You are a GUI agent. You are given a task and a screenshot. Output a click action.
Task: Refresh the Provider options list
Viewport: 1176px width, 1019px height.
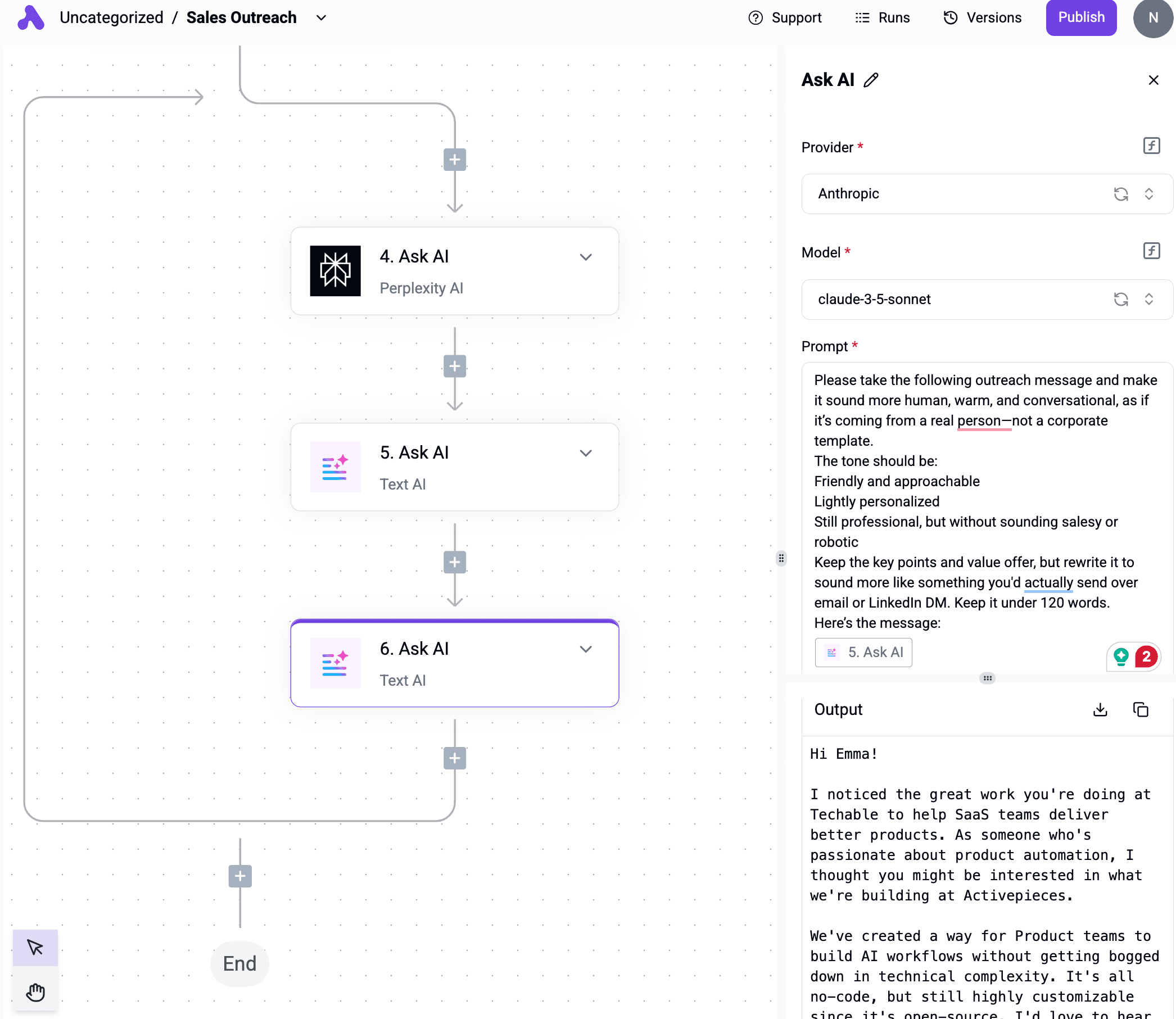pos(1121,194)
